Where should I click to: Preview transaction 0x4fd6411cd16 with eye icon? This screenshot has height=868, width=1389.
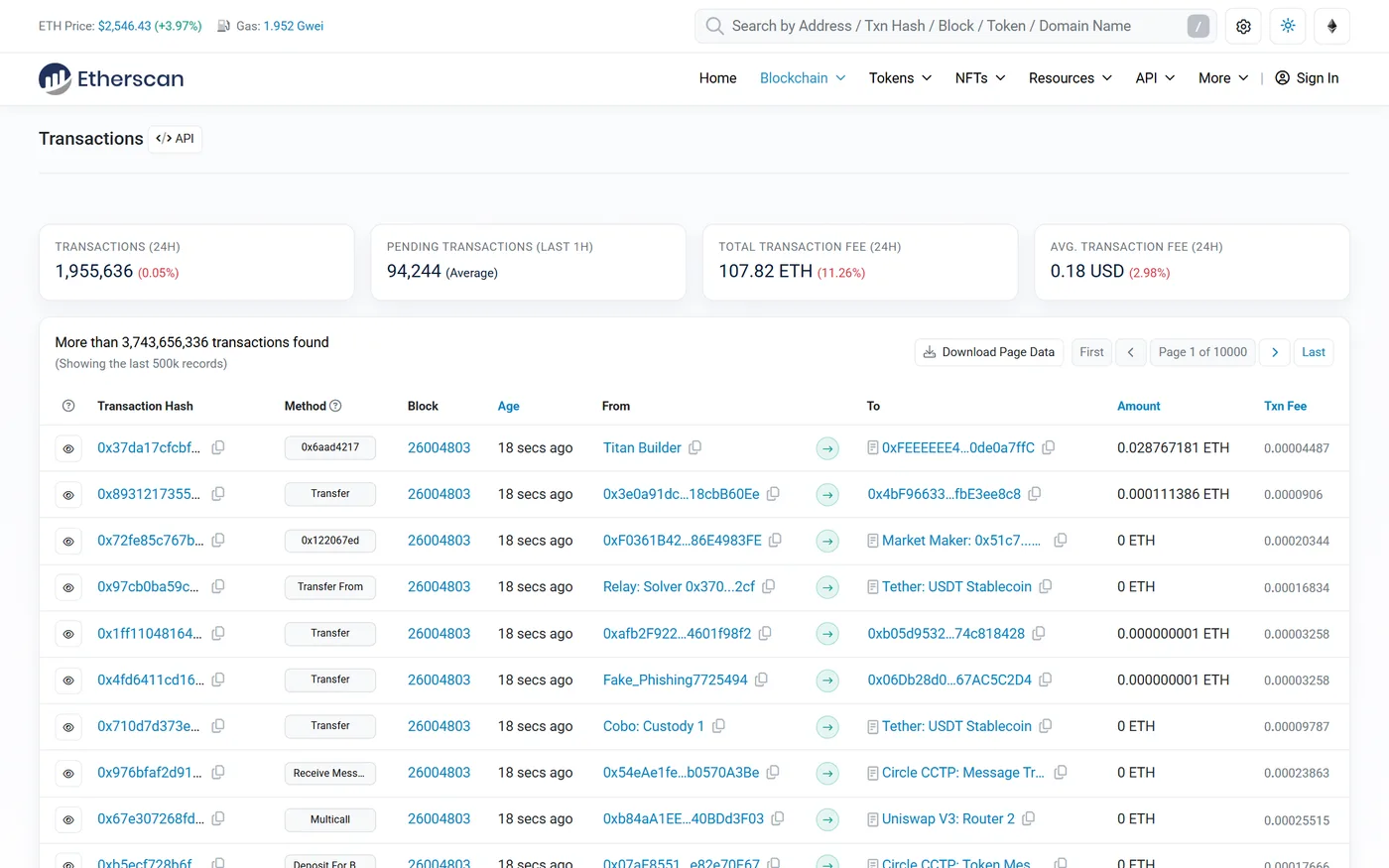(68, 681)
